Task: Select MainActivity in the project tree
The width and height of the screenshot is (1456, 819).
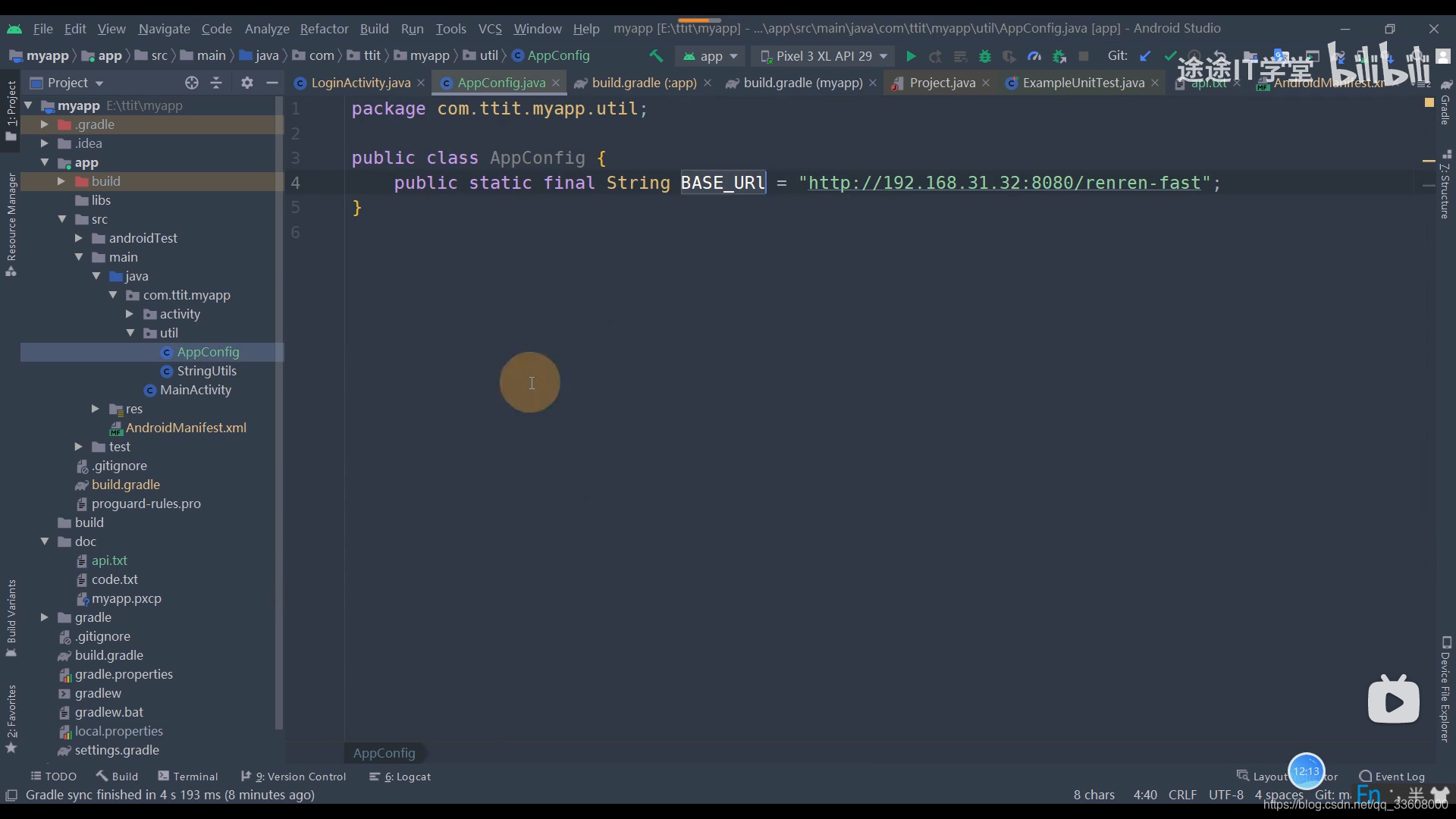Action: [x=195, y=390]
